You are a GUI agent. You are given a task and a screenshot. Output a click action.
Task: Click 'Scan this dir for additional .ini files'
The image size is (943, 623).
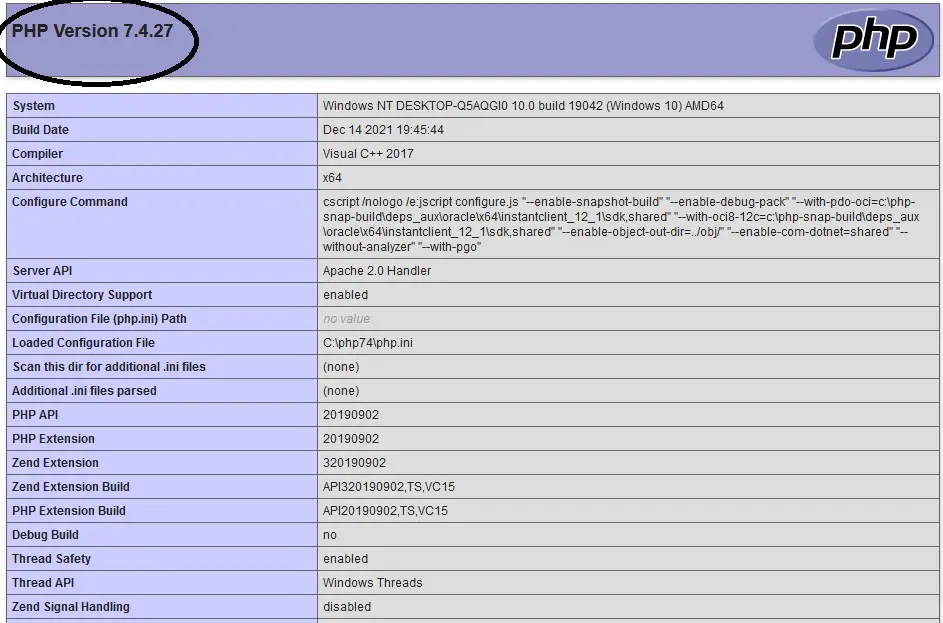[109, 367]
